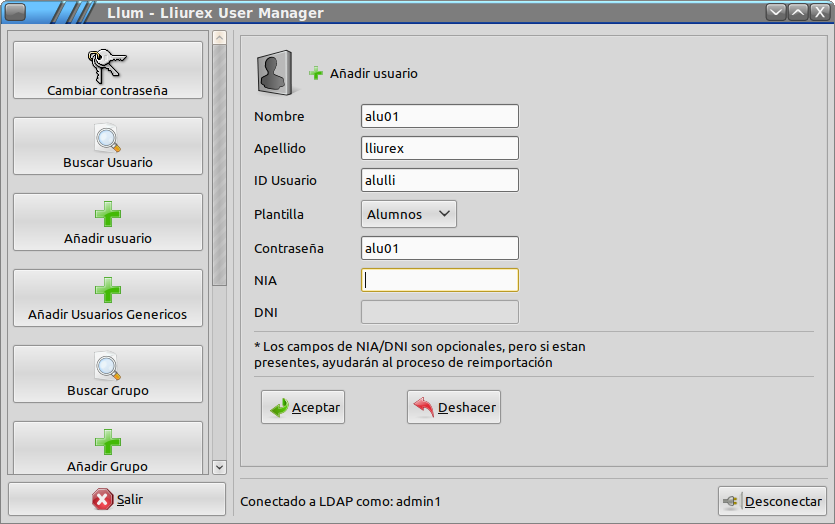This screenshot has height=524, width=835.
Task: Open Buscar Grupo magnifier icon
Action: point(107,367)
